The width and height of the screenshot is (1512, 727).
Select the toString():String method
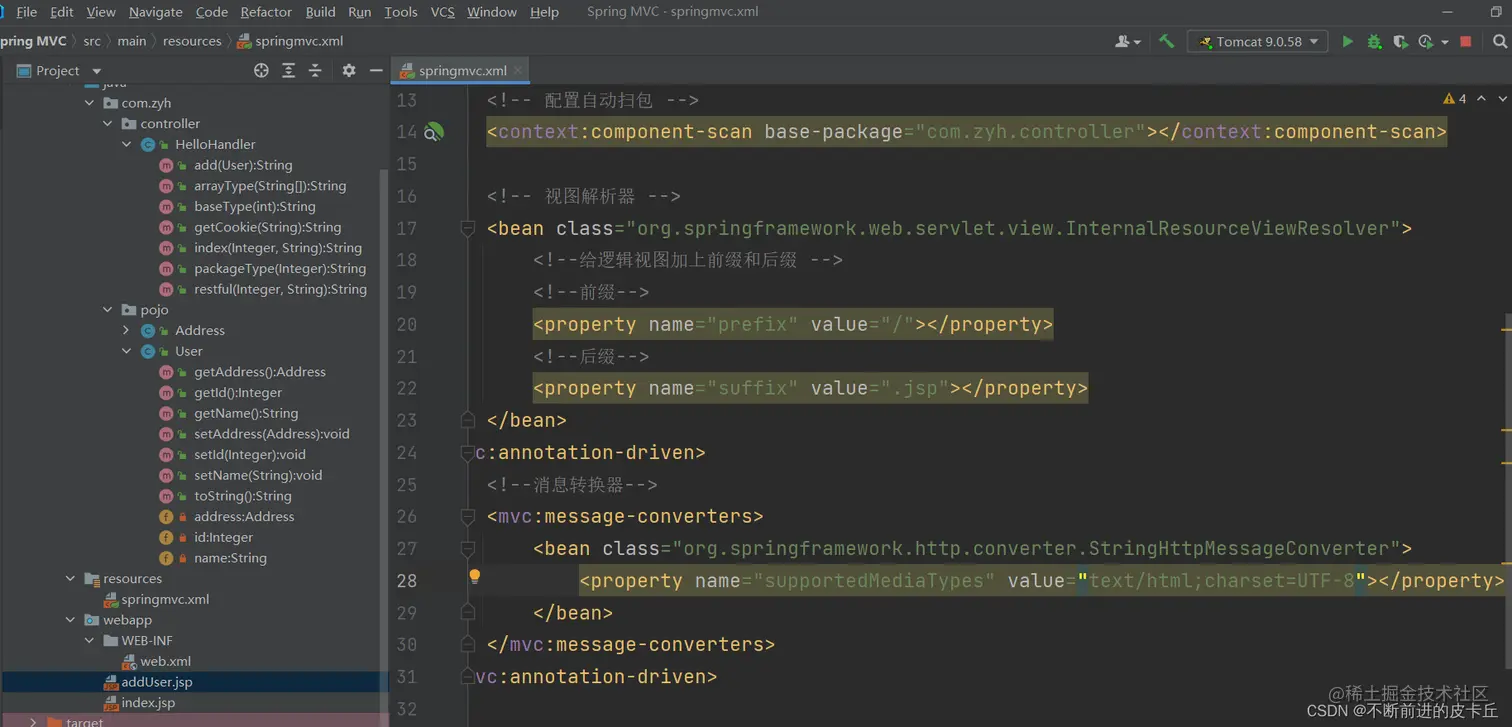(242, 496)
